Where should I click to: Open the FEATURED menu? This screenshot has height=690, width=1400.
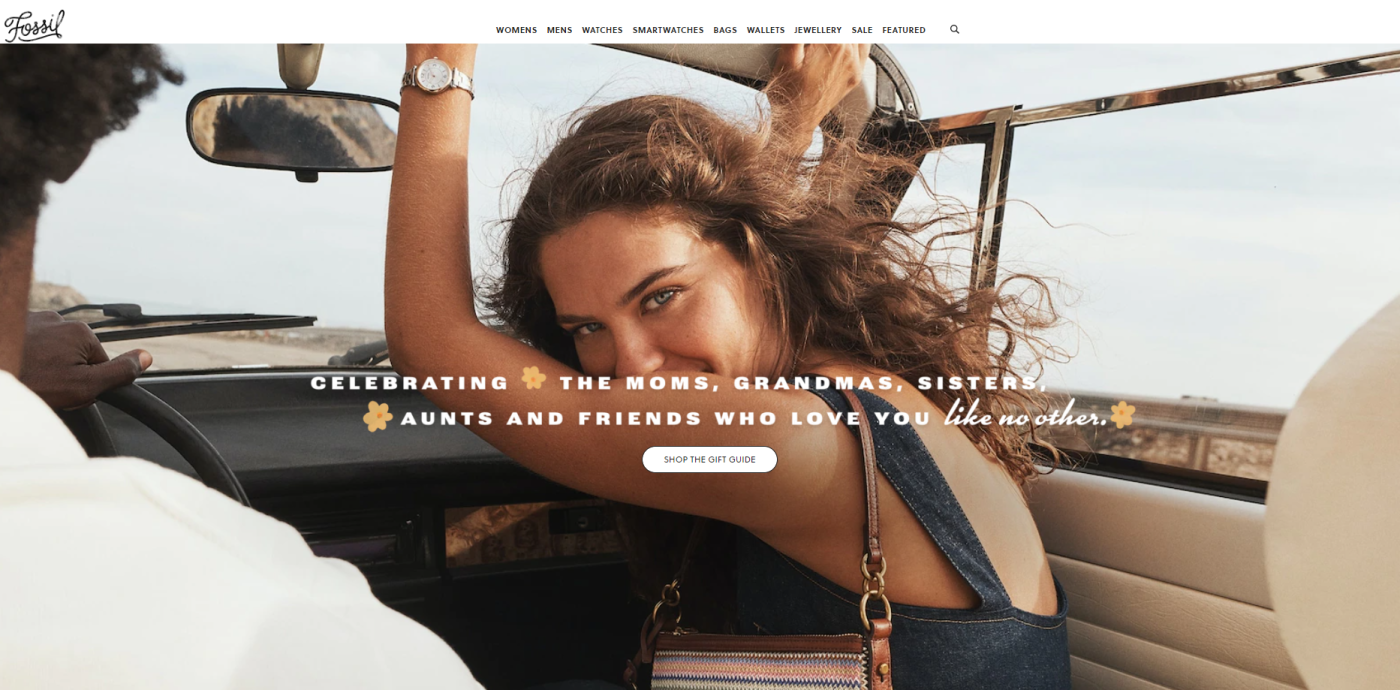point(904,30)
